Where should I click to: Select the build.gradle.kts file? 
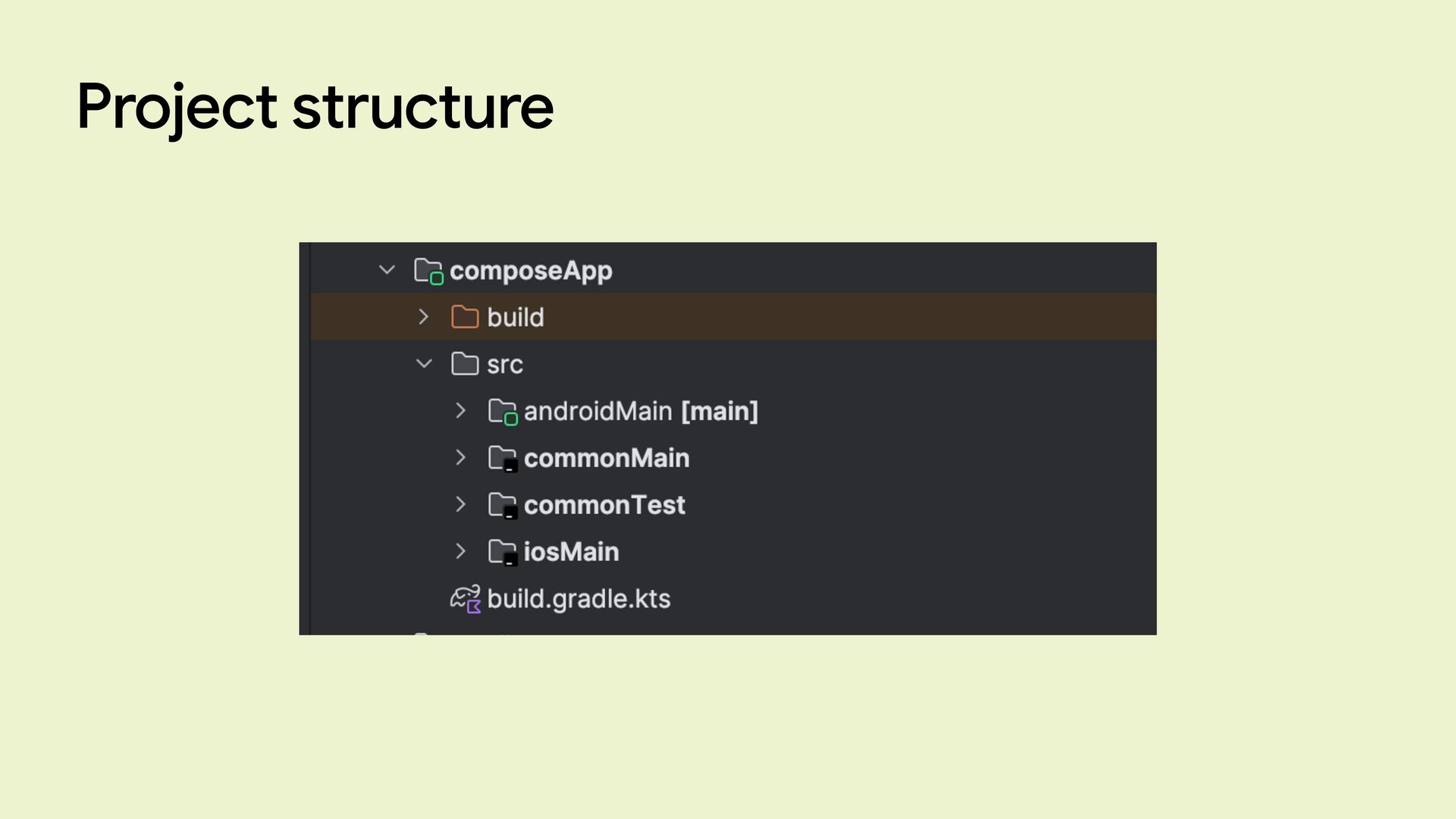tap(579, 599)
